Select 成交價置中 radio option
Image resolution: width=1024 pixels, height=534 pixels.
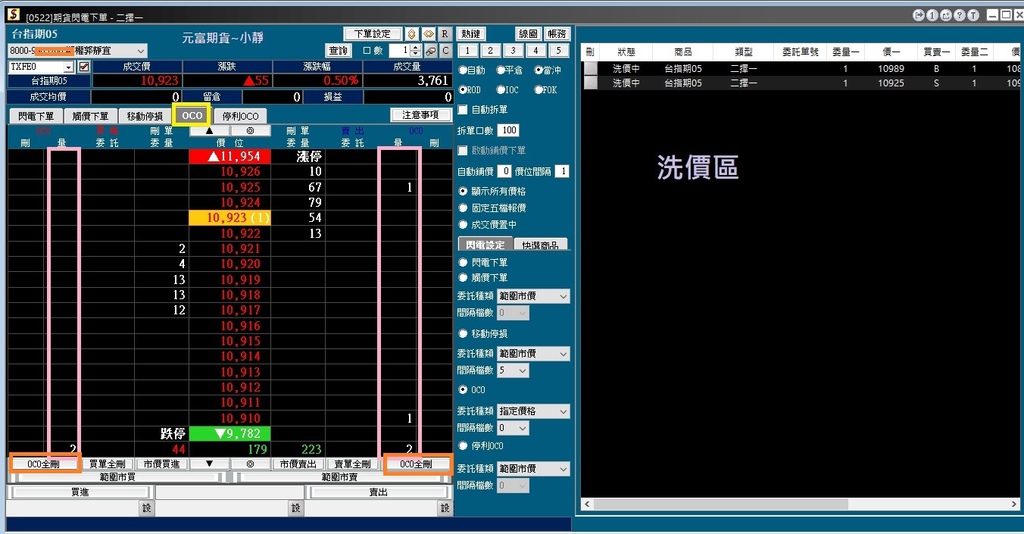tap(463, 225)
